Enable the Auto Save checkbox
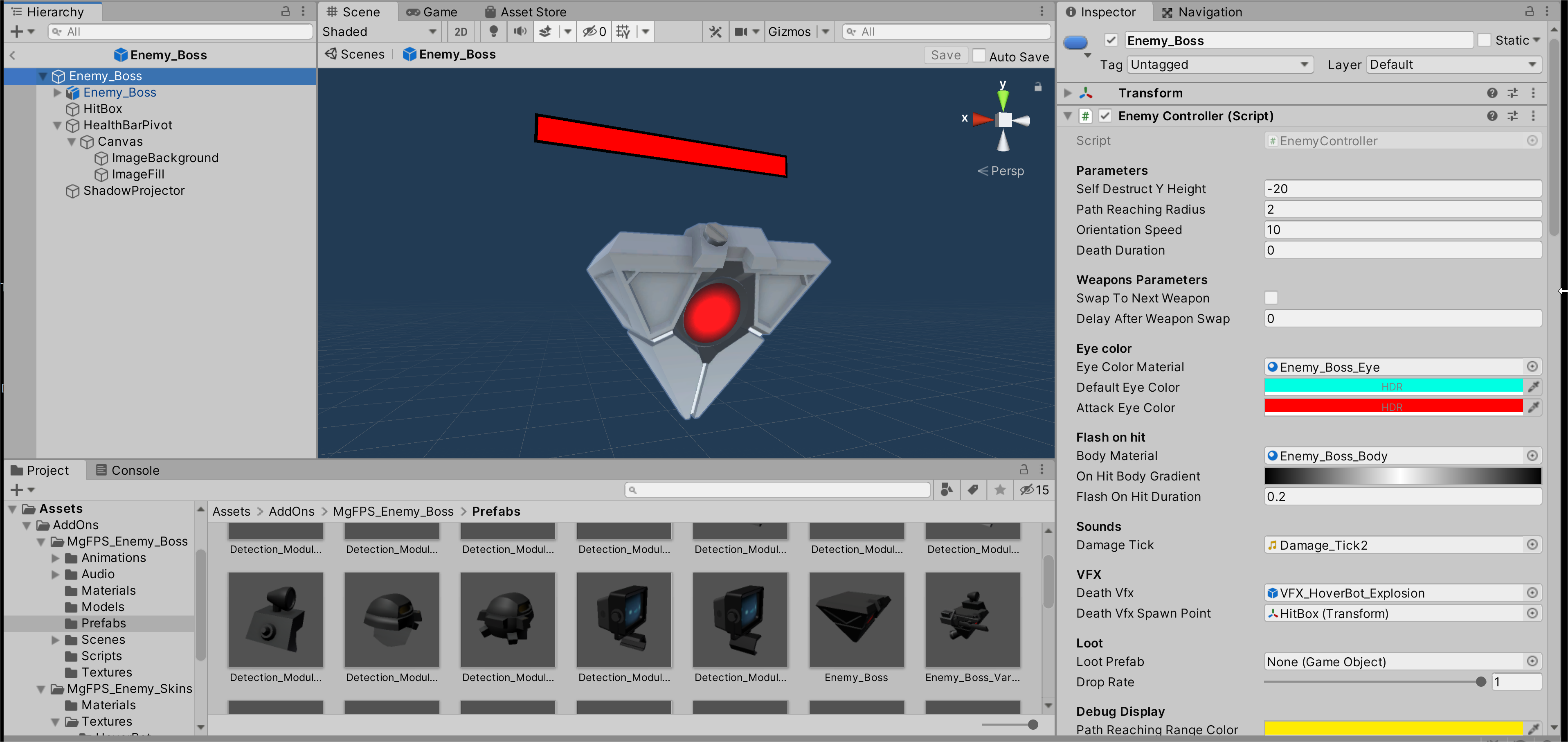Screen dimensions: 1568x742 pyautogui.click(x=979, y=55)
